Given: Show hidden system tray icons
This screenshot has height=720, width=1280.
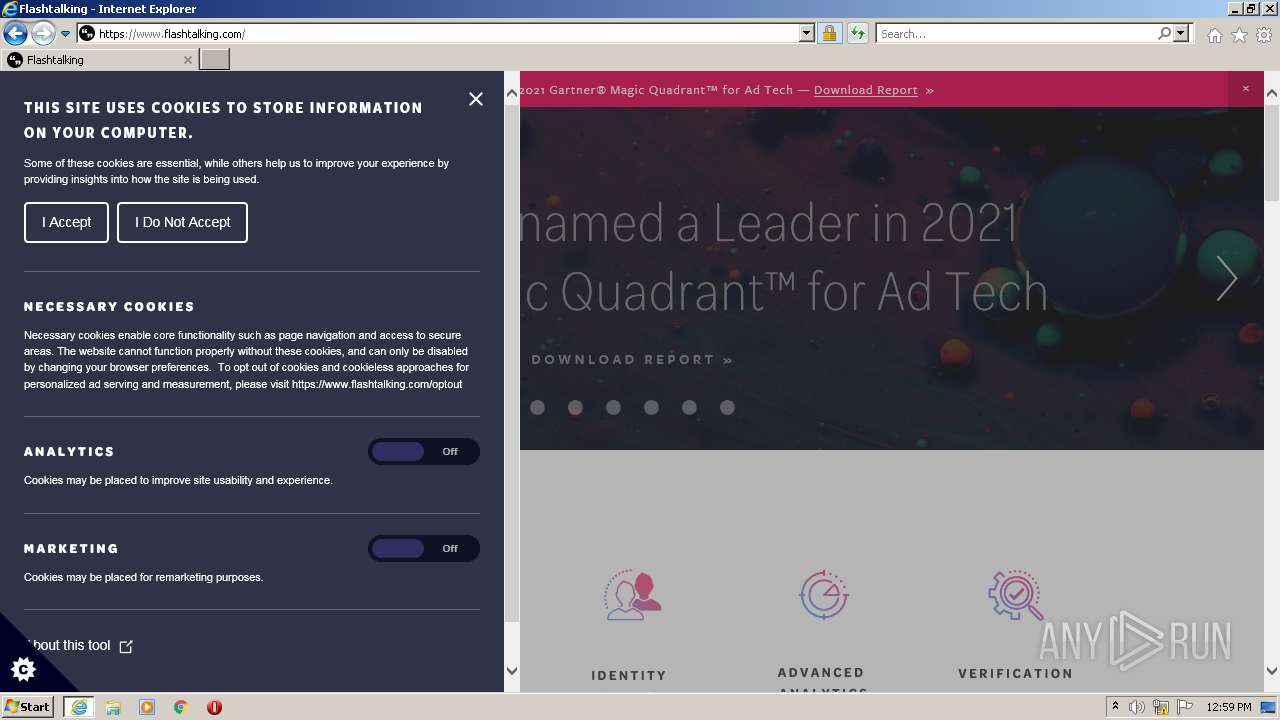Looking at the screenshot, I should pyautogui.click(x=1116, y=707).
